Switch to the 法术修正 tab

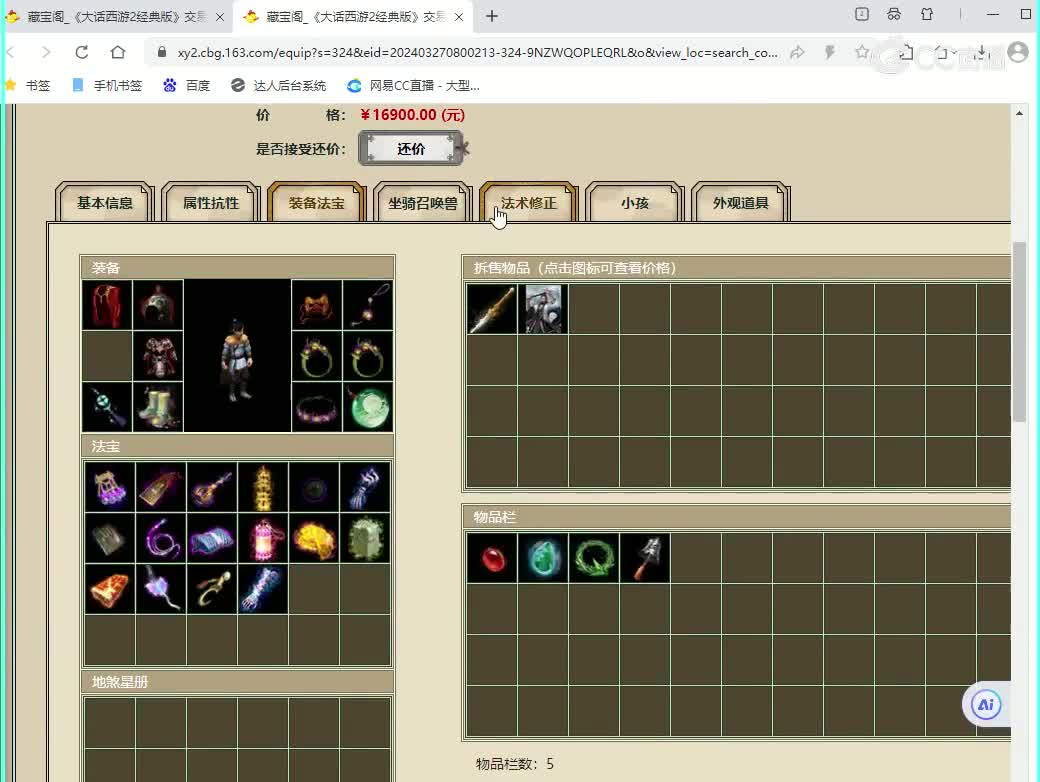[529, 202]
